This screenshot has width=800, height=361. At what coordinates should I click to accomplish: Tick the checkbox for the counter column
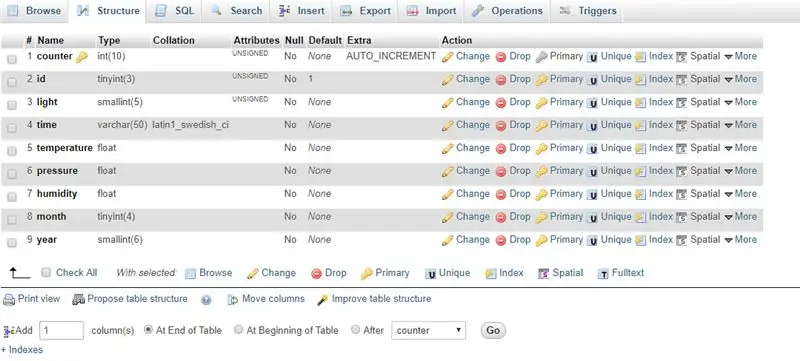point(12,60)
